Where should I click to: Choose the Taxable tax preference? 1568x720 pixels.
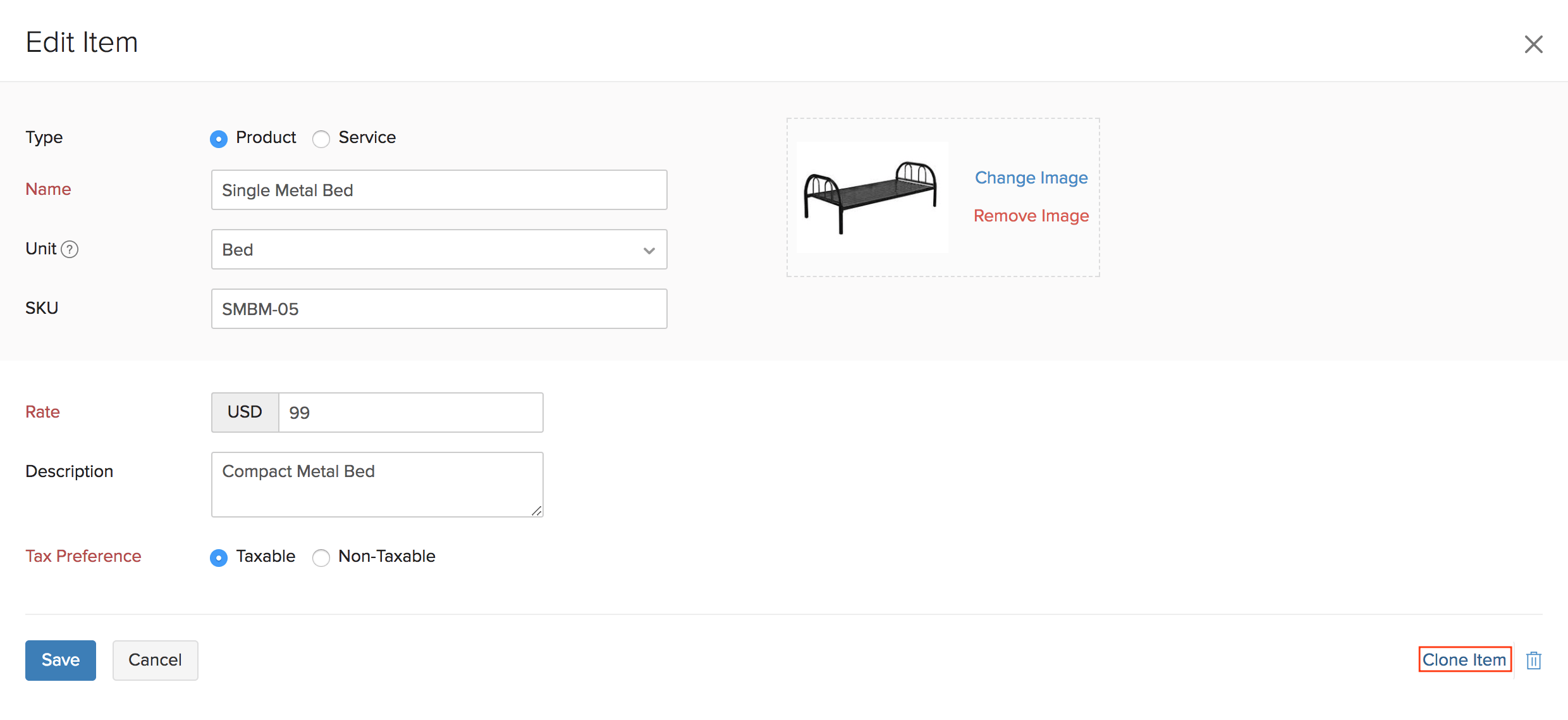pos(219,557)
